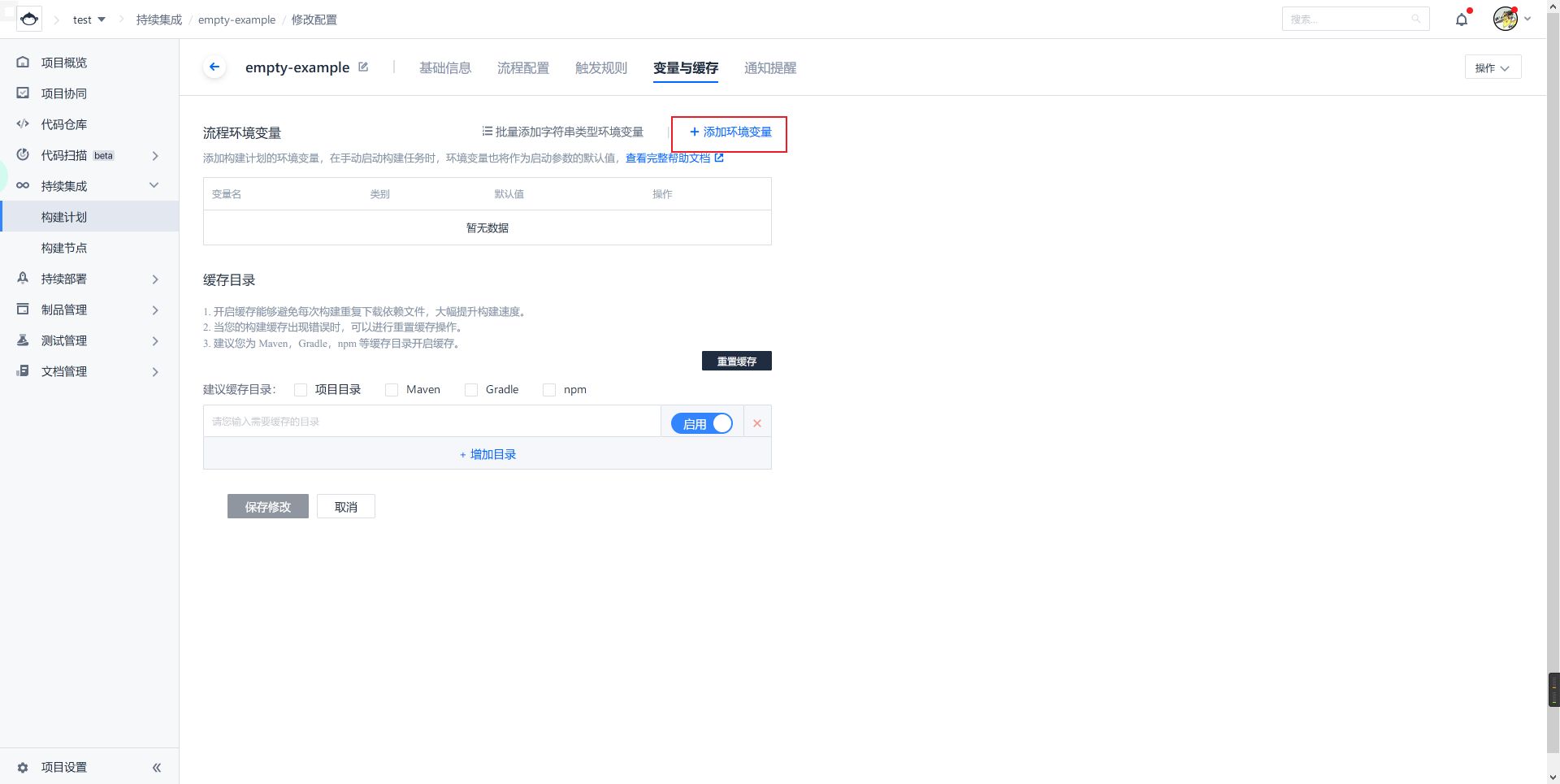This screenshot has height=784, width=1560.
Task: Open the 制品管理 section
Action: [x=65, y=309]
